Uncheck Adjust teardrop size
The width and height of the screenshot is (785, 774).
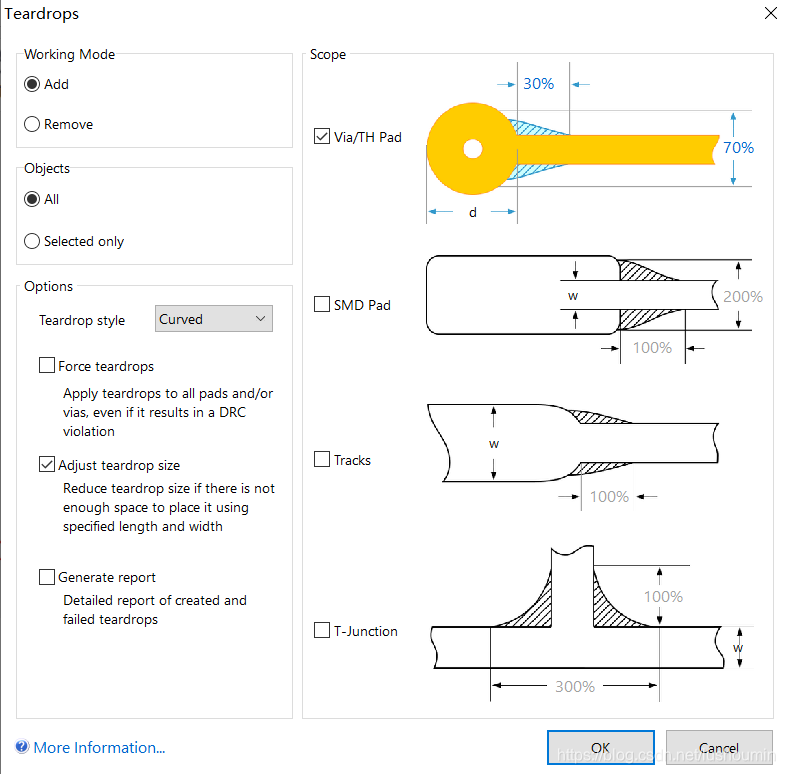[47, 465]
